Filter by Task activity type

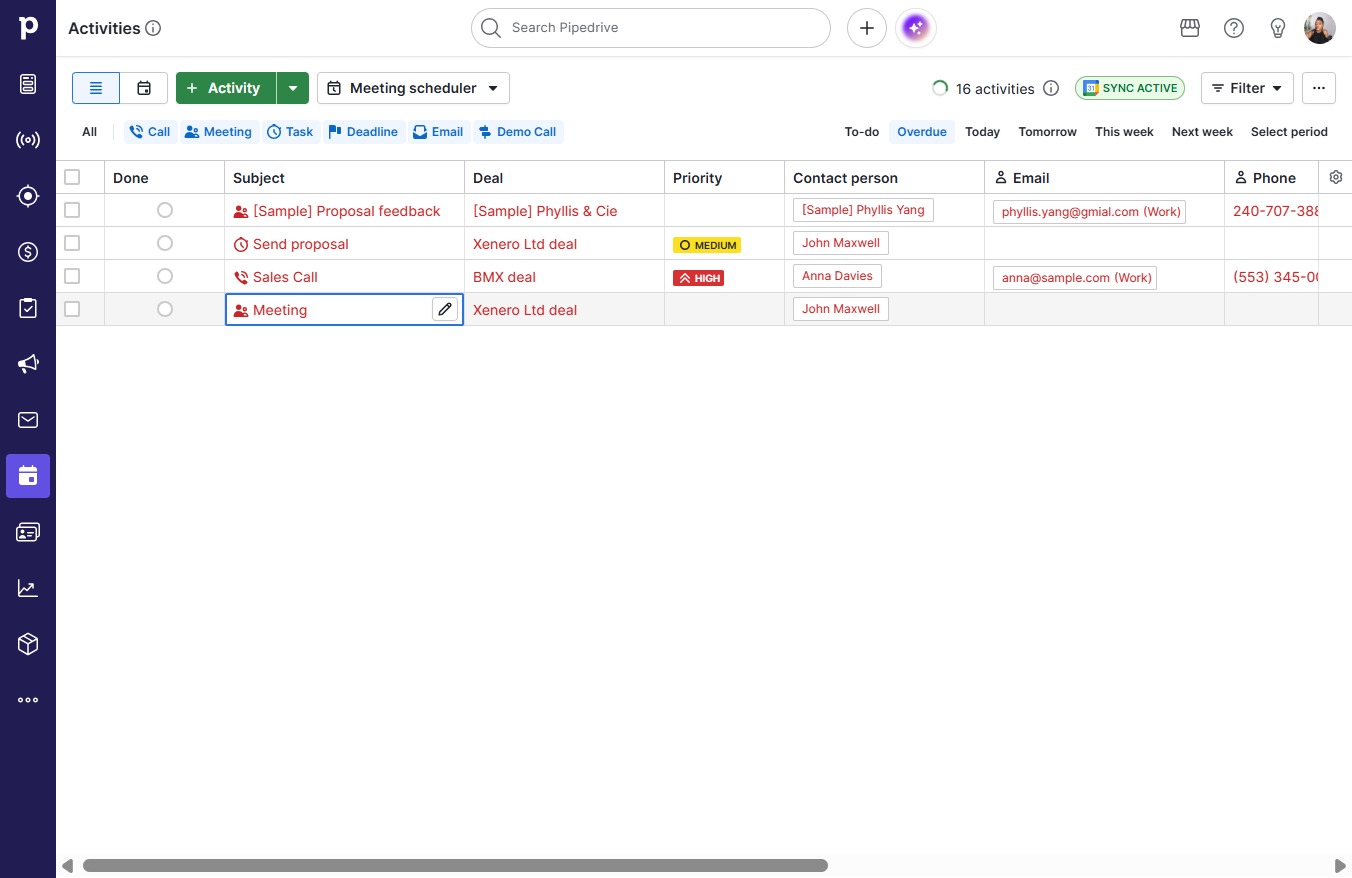(x=291, y=132)
